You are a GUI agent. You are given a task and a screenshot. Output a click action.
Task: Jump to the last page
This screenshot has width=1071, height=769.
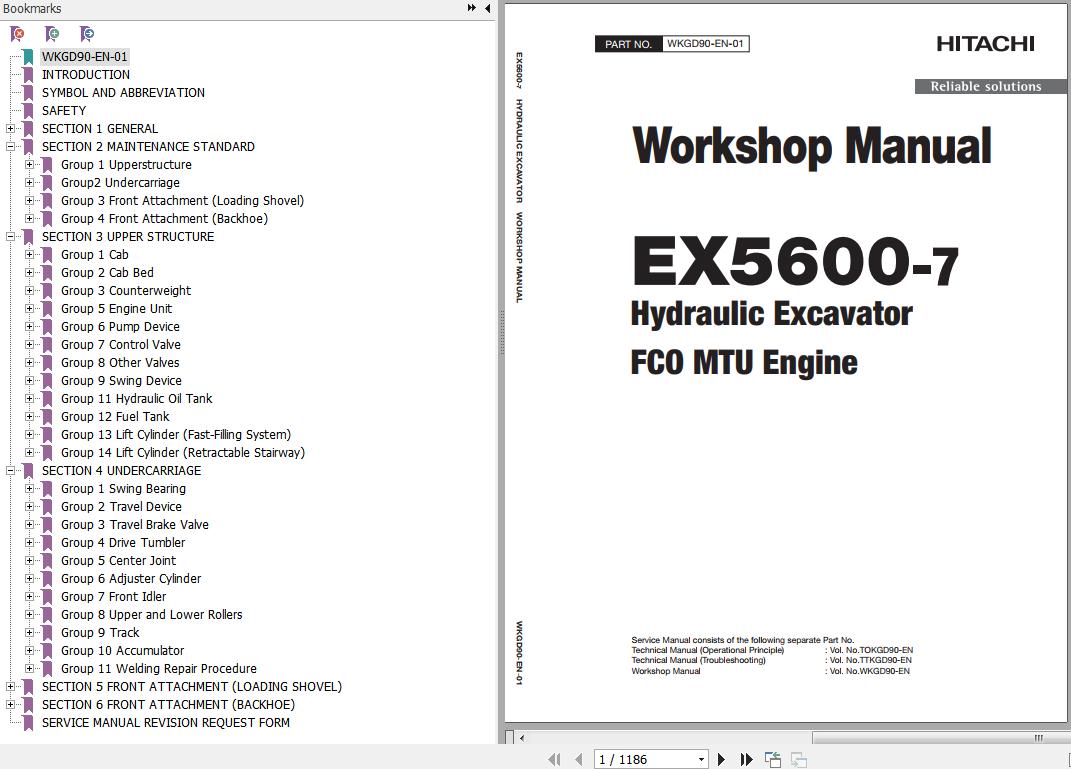point(746,759)
